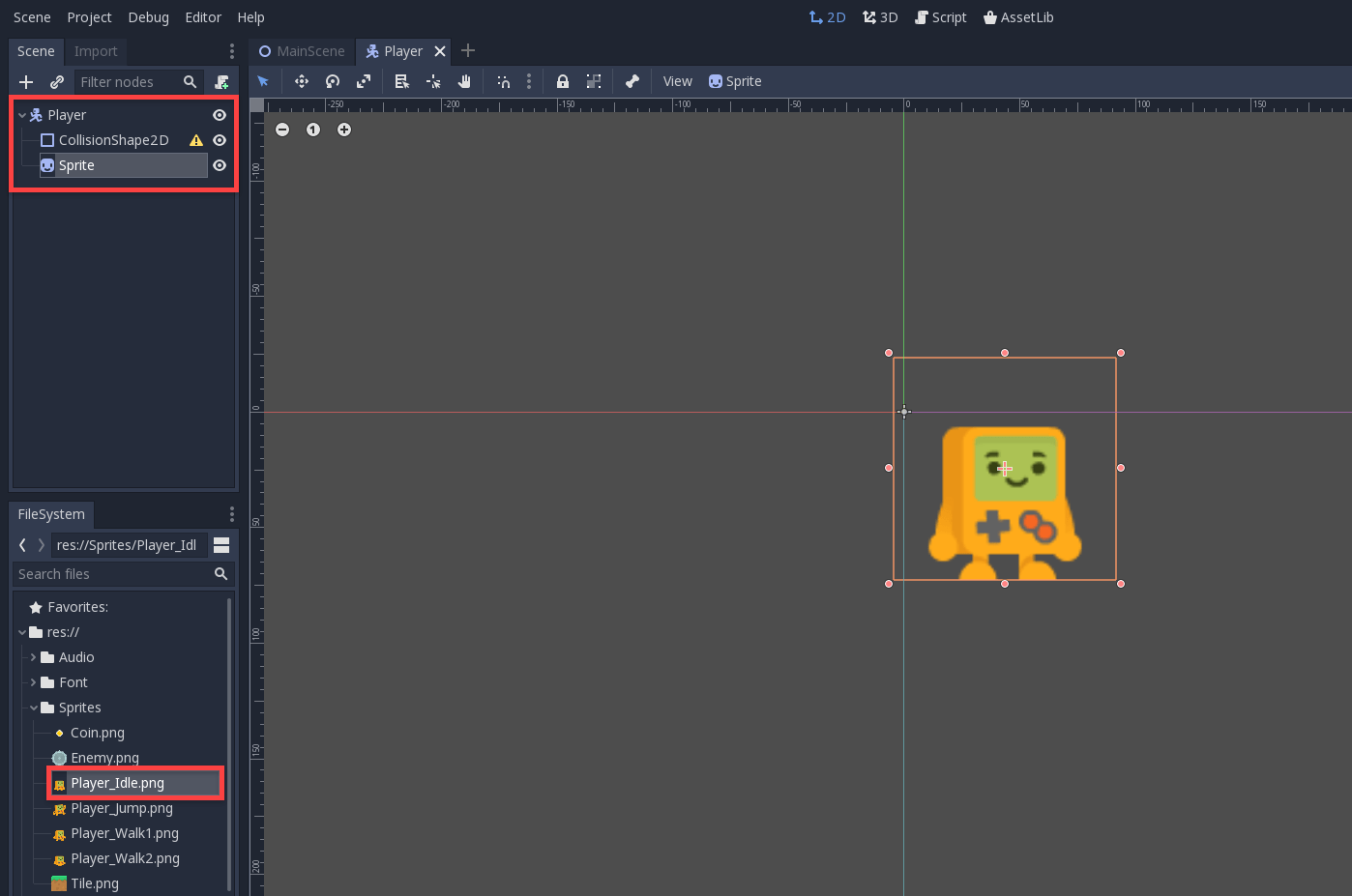The image size is (1352, 896).
Task: Open the Editor menu
Action: [x=203, y=17]
